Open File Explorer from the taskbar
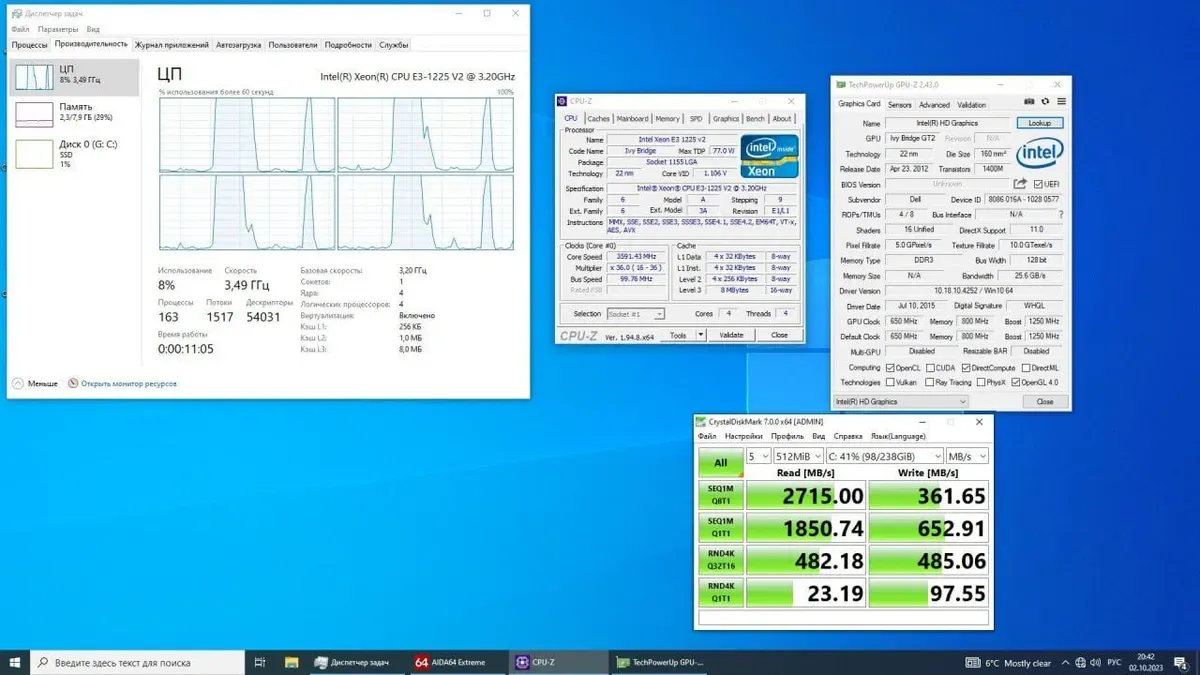Image resolution: width=1200 pixels, height=675 pixels. click(x=291, y=662)
